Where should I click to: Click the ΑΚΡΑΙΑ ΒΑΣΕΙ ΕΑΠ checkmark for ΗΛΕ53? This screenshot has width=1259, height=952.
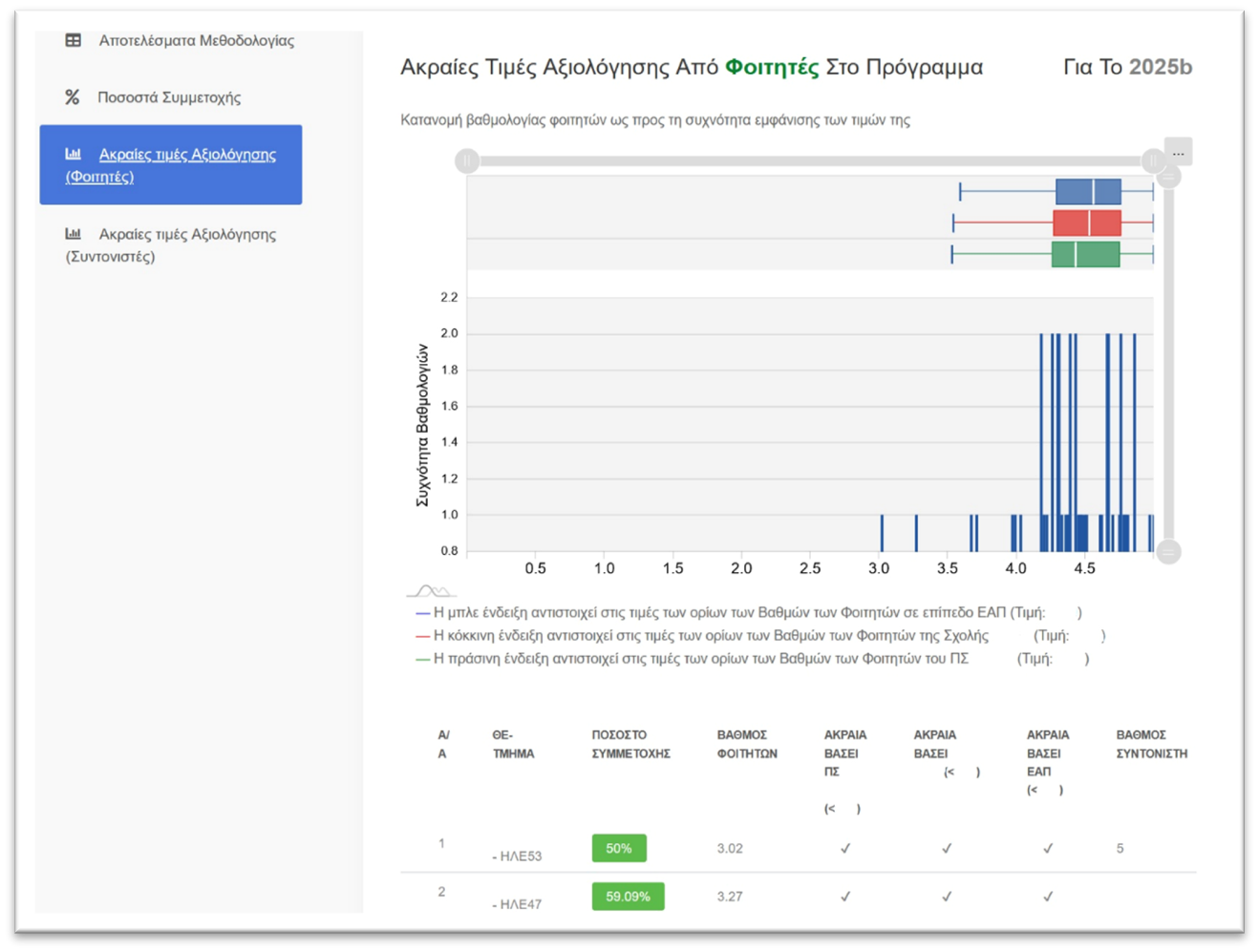1048,848
